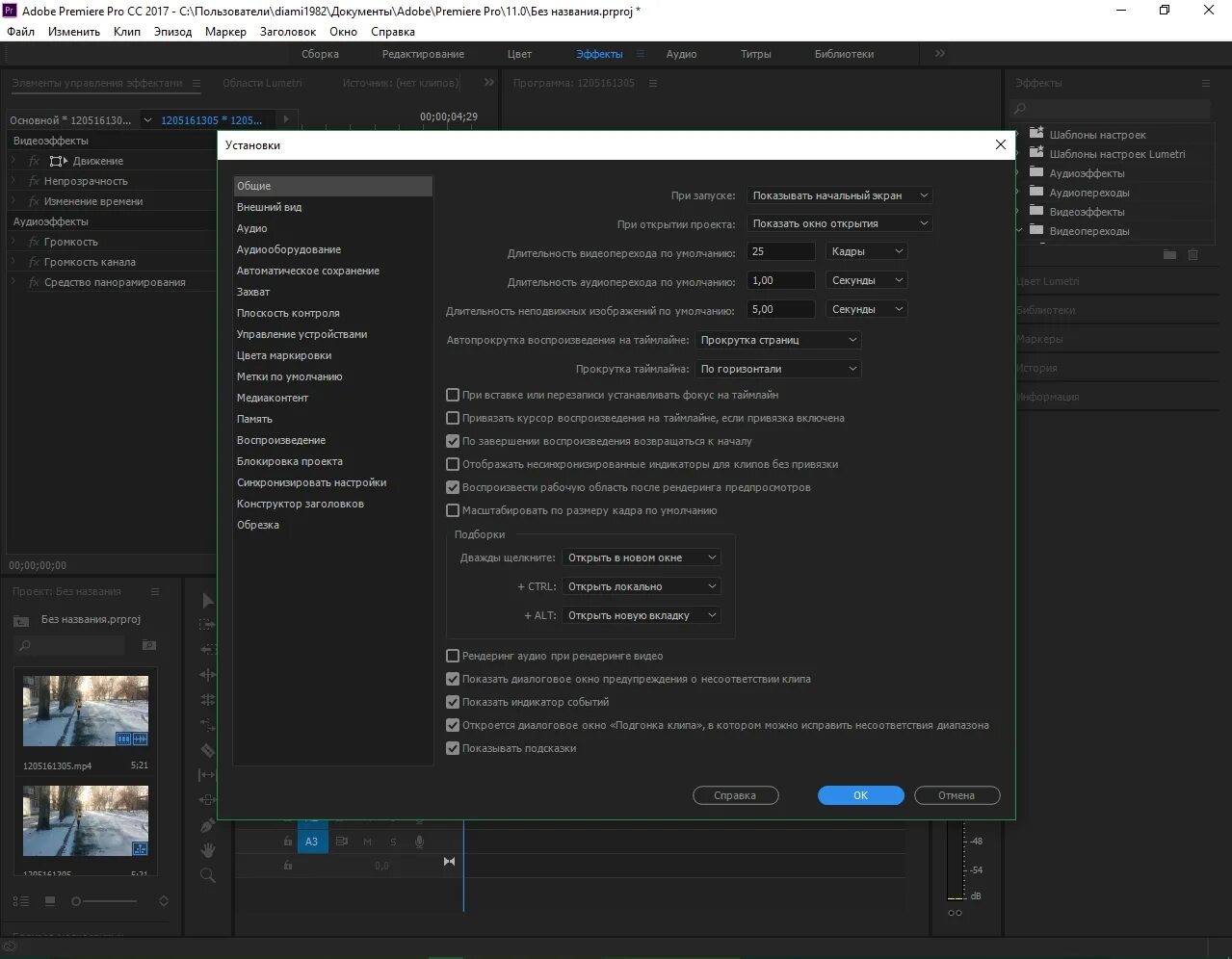Screen dimensions: 1232x959
Task: Open Автопрокрутка воспроизведения Прокрутка страниц dropdown
Action: click(x=777, y=340)
